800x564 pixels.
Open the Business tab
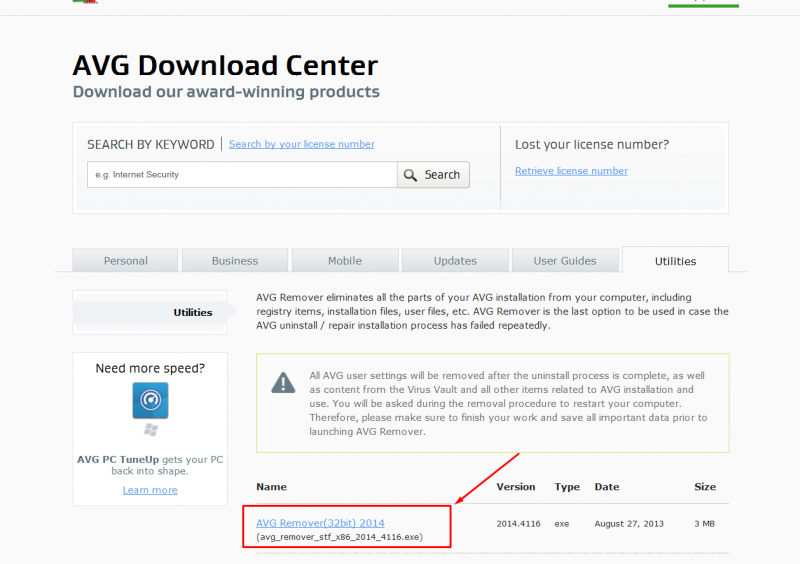pos(235,260)
